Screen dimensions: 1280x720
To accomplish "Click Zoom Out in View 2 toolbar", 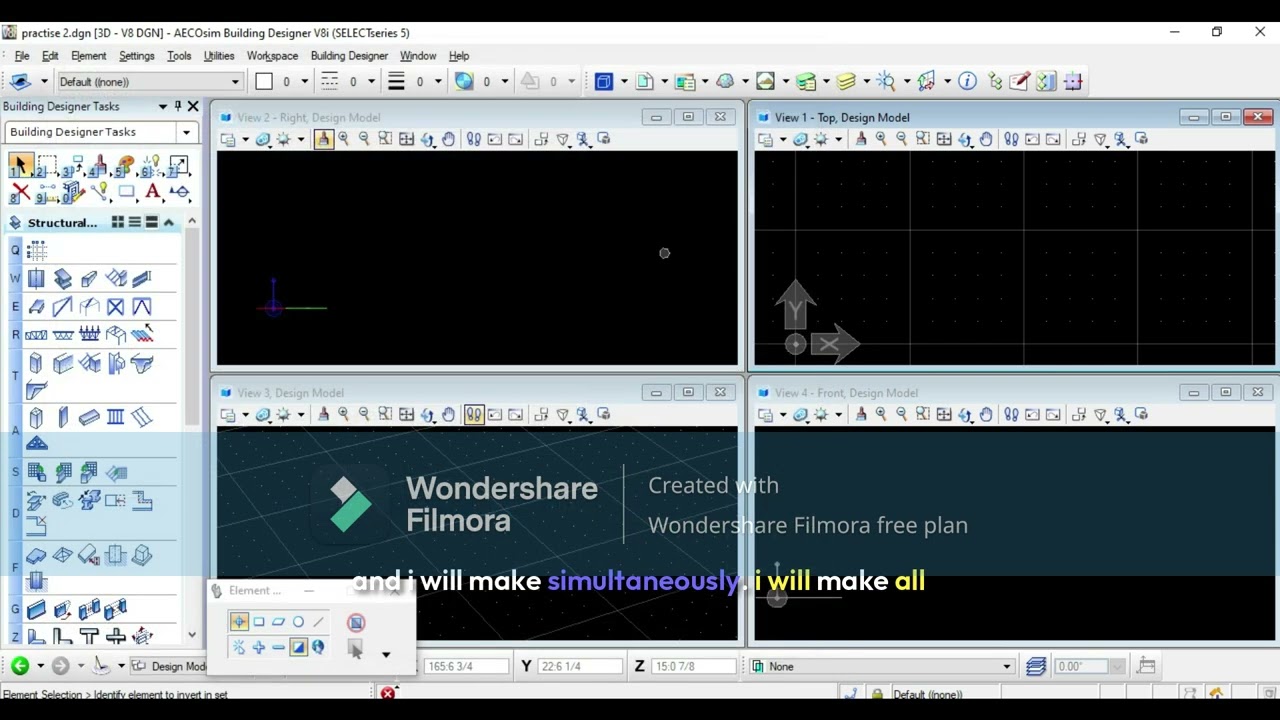I will 364,139.
